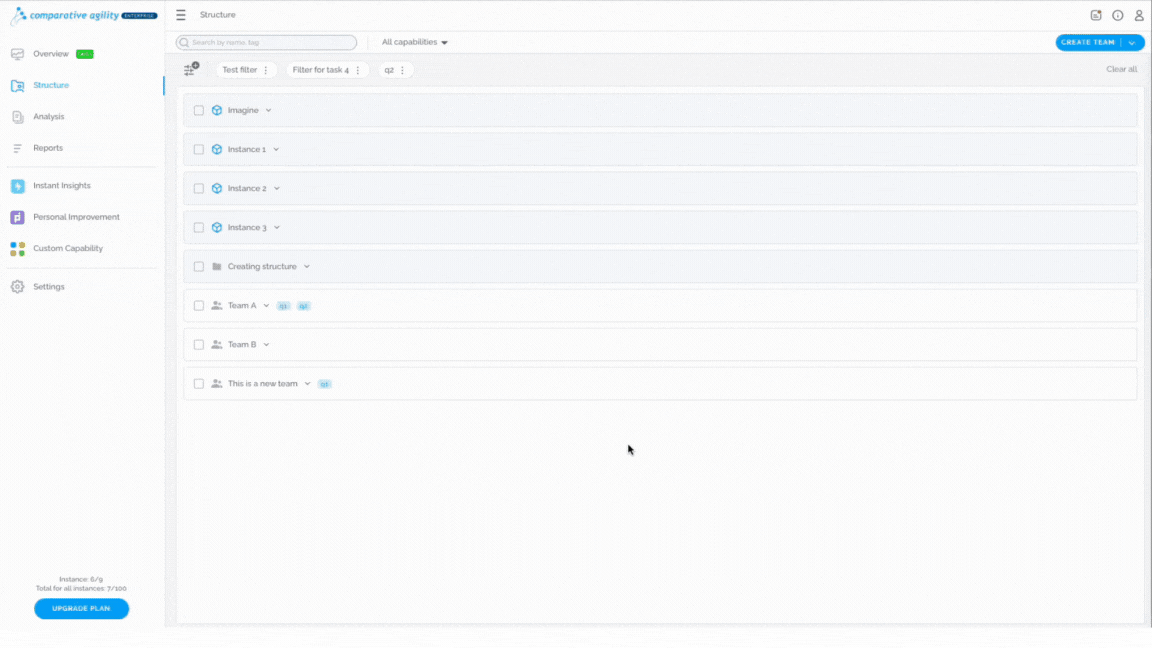Screen dimensions: 1152x648
Task: Open Personal Improvement purple icon
Action: click(18, 217)
